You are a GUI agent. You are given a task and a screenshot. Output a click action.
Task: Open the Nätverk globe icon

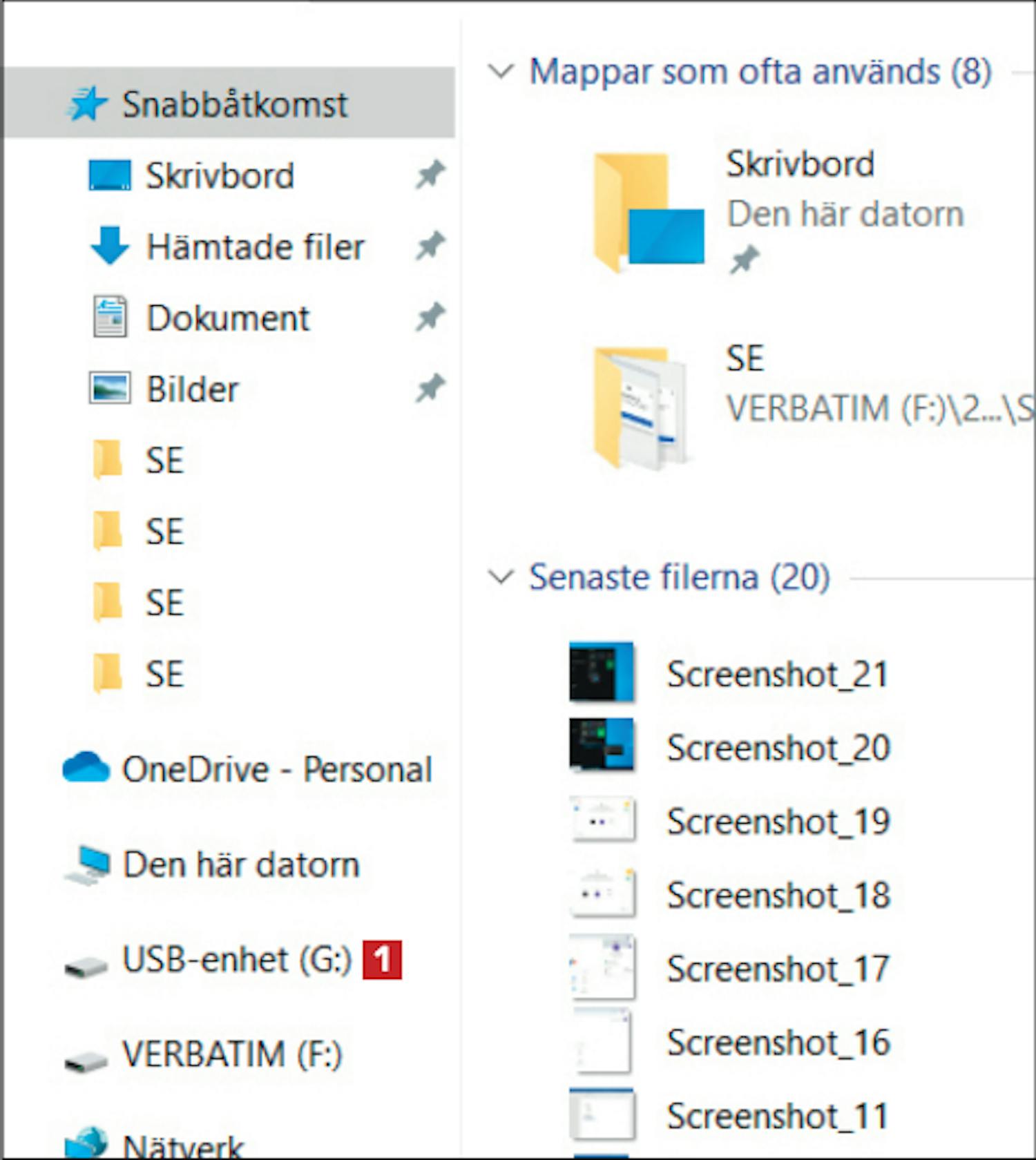click(x=86, y=1143)
